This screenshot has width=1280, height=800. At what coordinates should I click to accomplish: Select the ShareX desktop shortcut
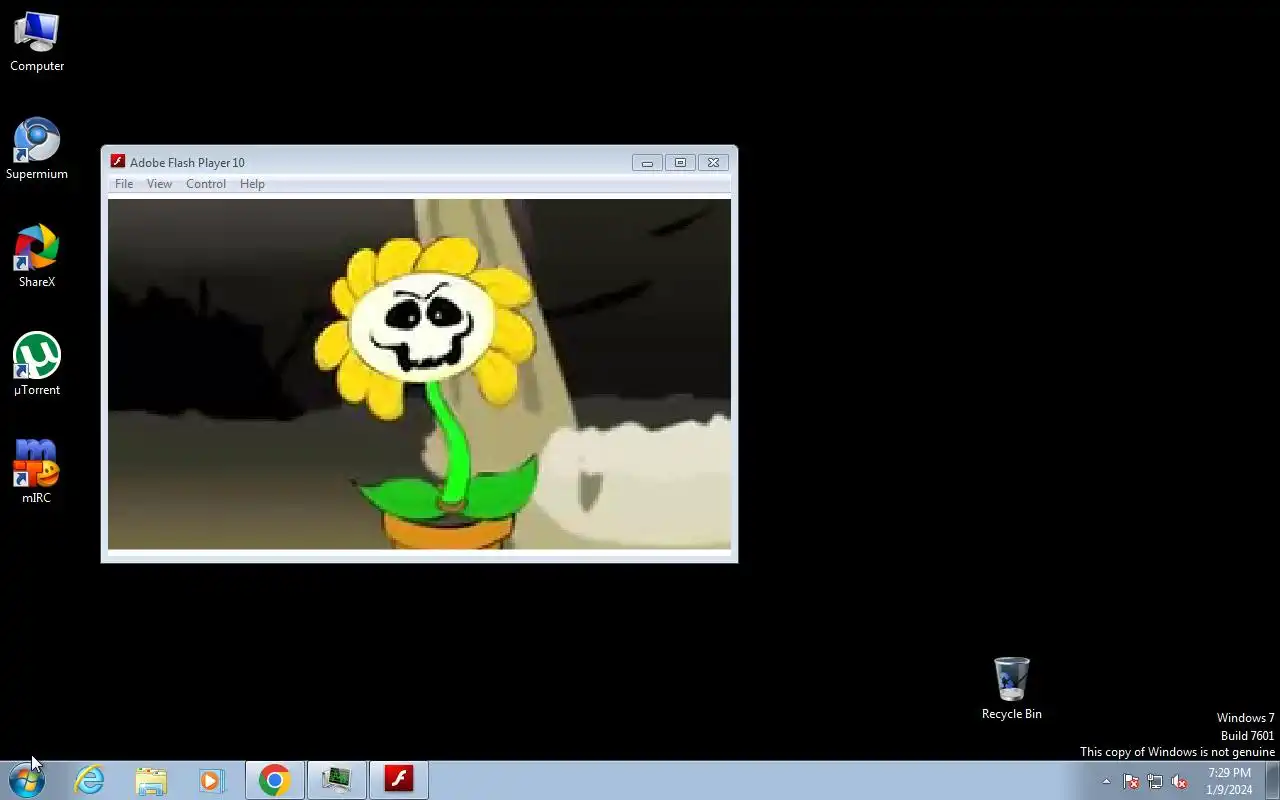click(37, 258)
